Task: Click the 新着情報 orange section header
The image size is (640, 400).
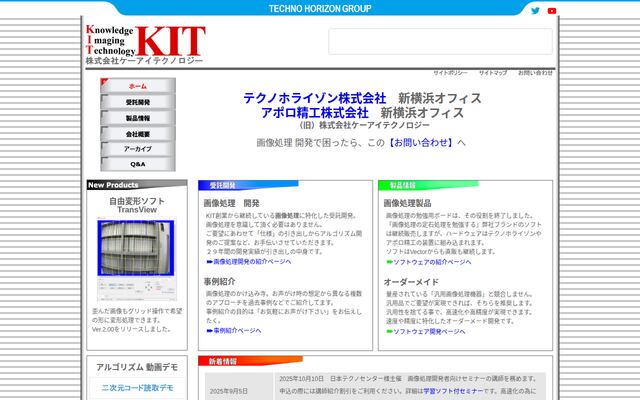Action: (x=250, y=361)
